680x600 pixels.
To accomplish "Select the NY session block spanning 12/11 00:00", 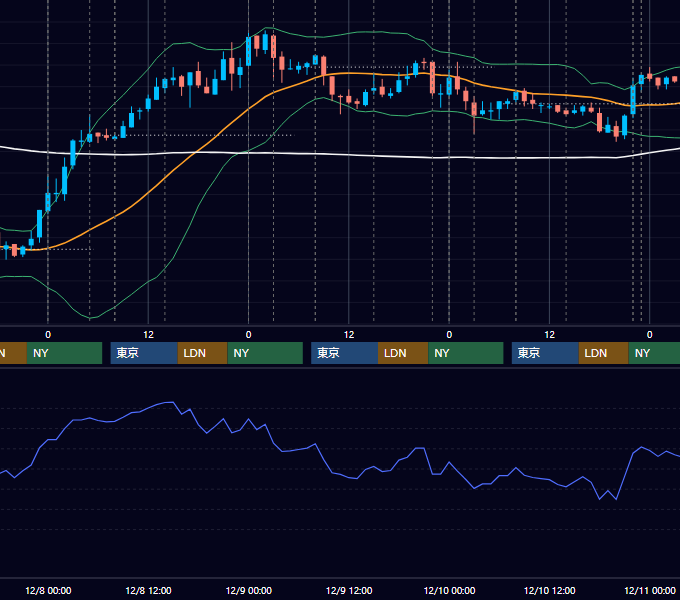I will point(654,353).
